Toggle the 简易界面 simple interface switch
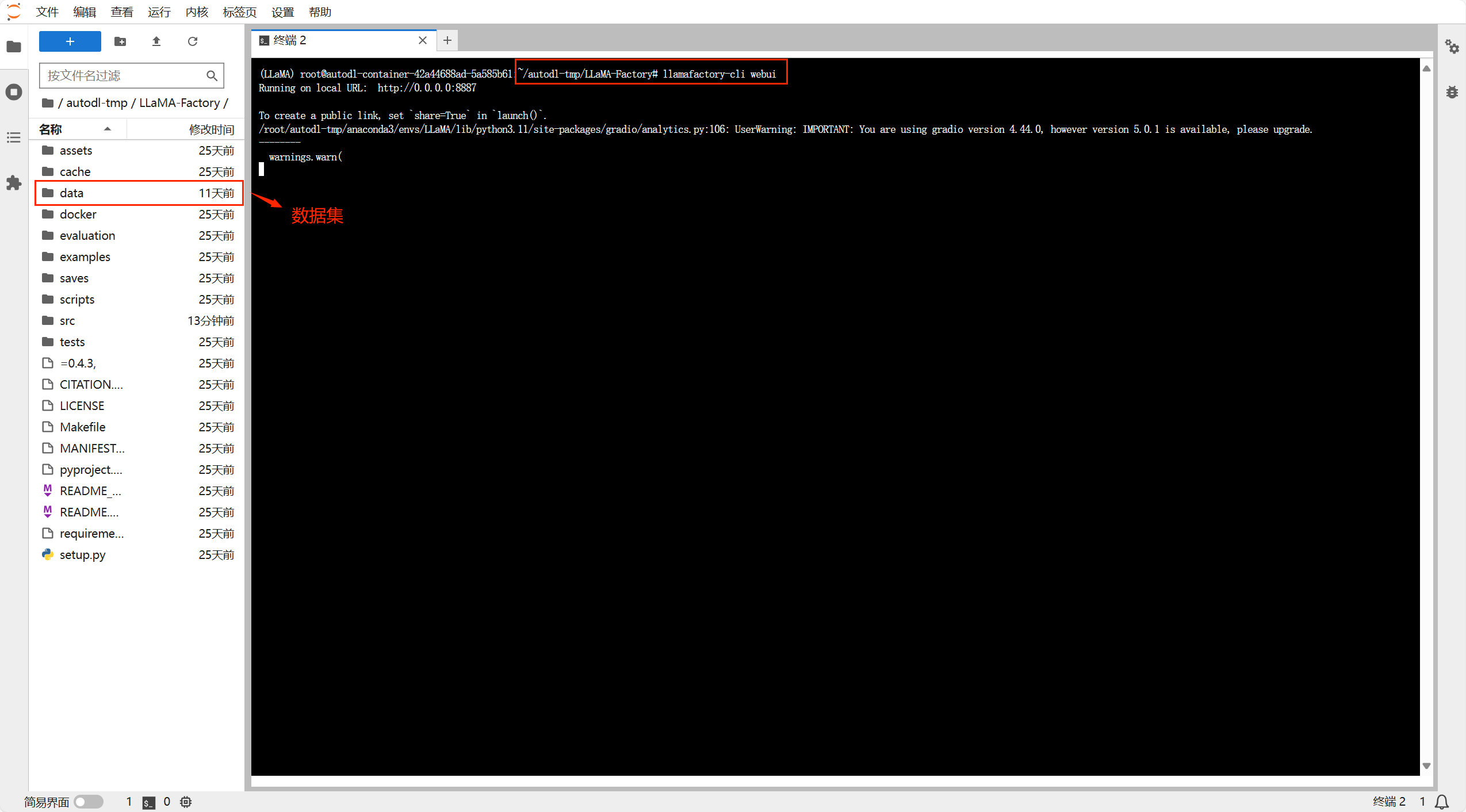Viewport: 1466px width, 812px height. (89, 802)
